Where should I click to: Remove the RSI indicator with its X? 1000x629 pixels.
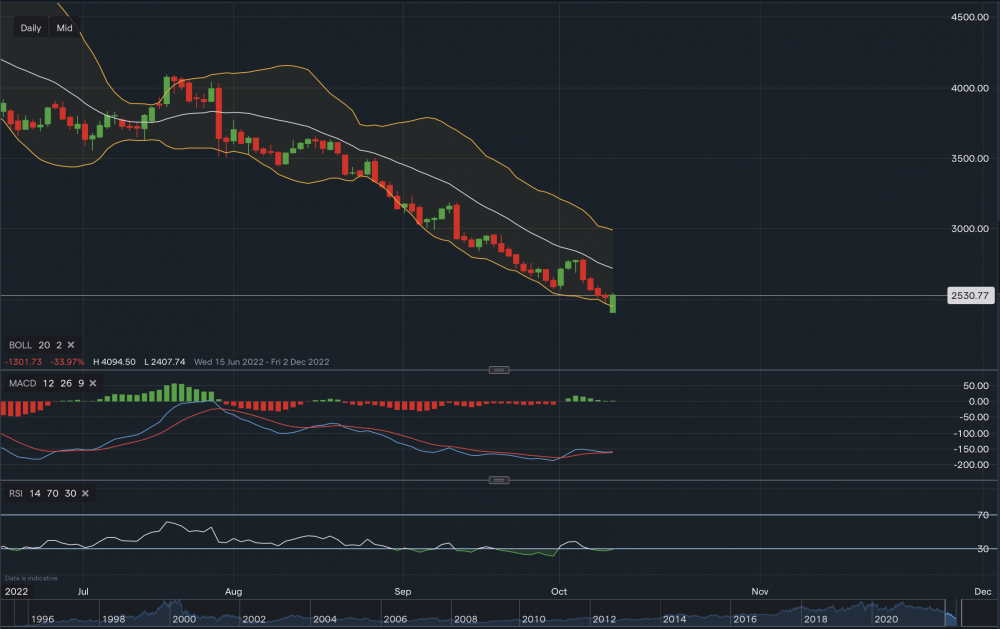tap(85, 493)
